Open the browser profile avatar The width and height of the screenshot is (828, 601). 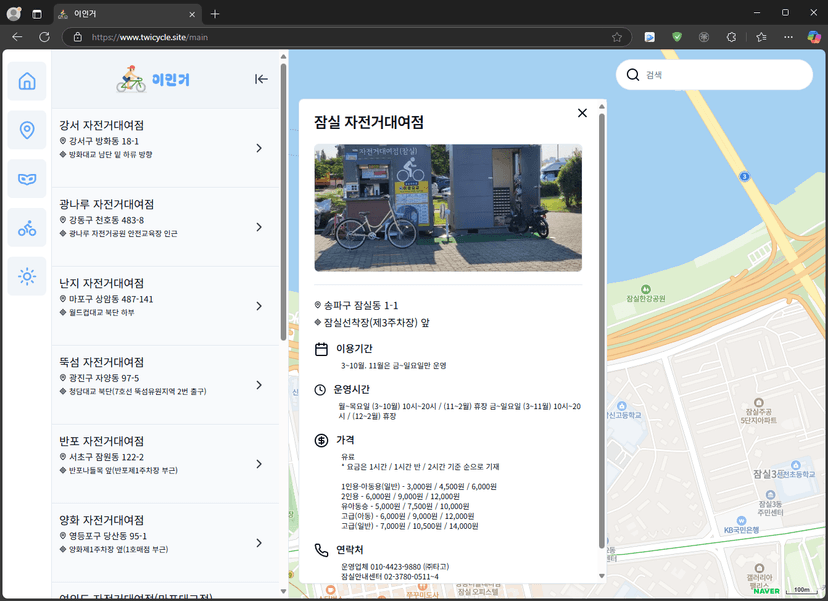point(14,14)
